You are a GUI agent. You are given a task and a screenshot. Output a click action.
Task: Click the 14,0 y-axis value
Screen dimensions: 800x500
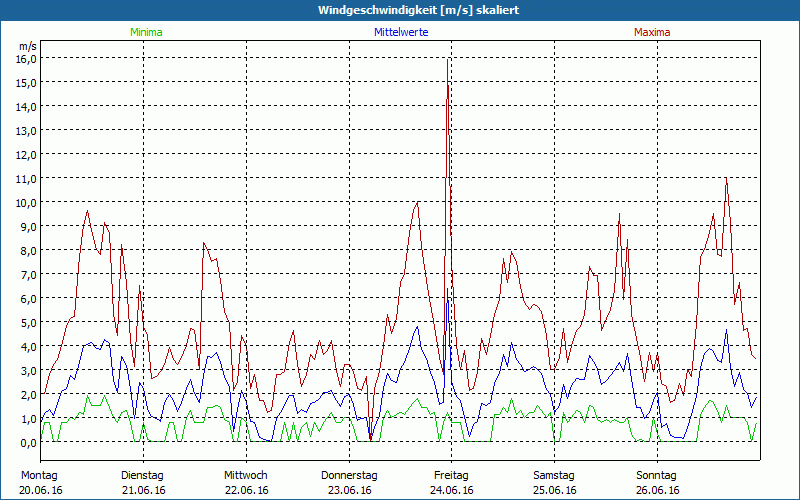coord(27,107)
